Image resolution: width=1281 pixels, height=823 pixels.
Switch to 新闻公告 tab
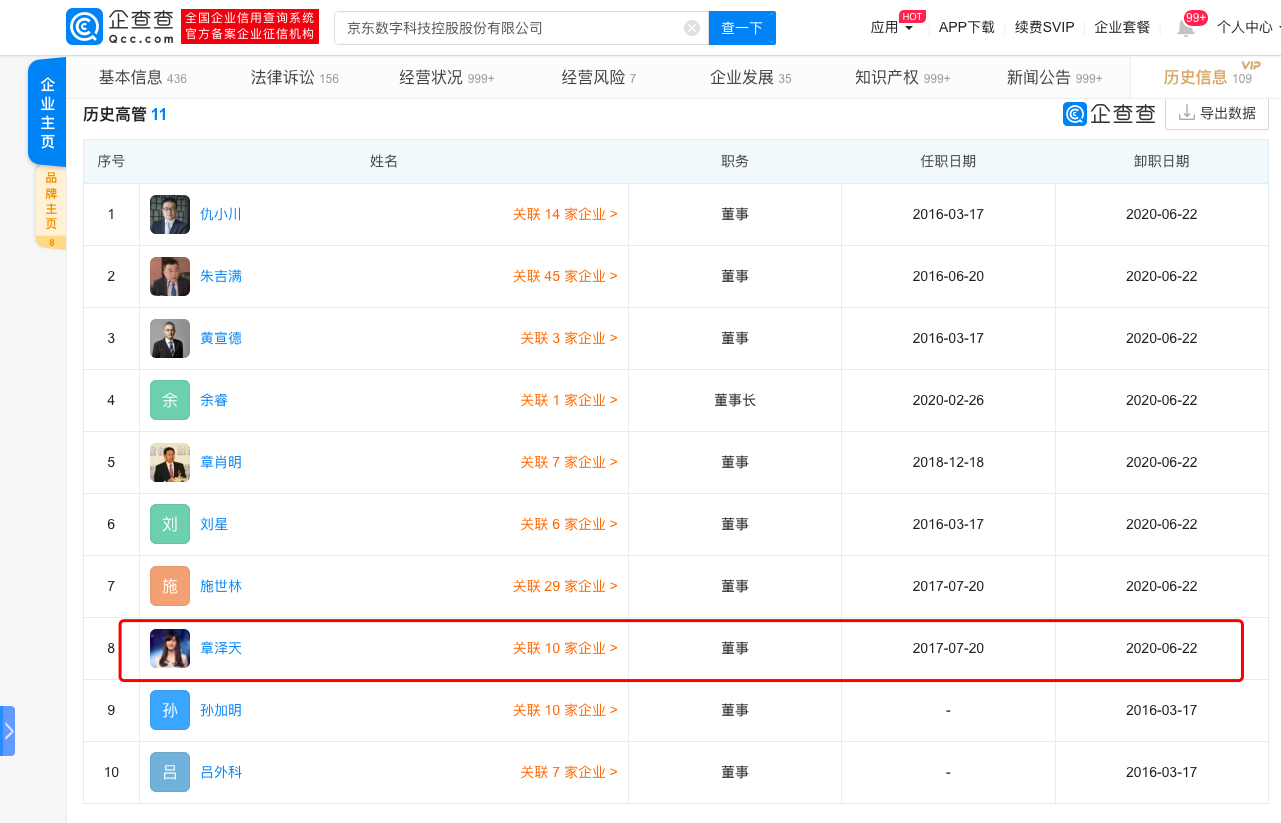tap(1055, 77)
